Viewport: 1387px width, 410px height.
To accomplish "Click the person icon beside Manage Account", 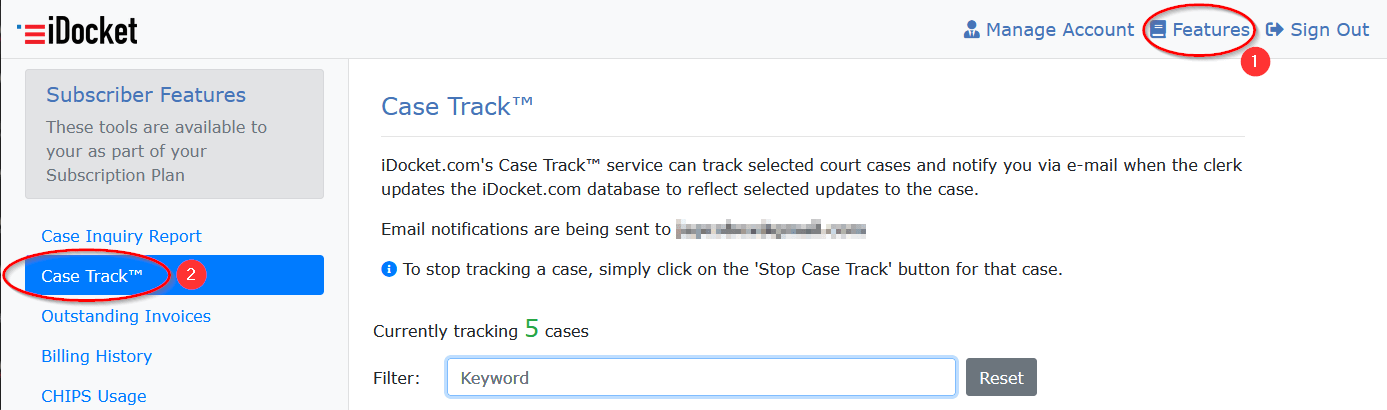I will [x=971, y=30].
